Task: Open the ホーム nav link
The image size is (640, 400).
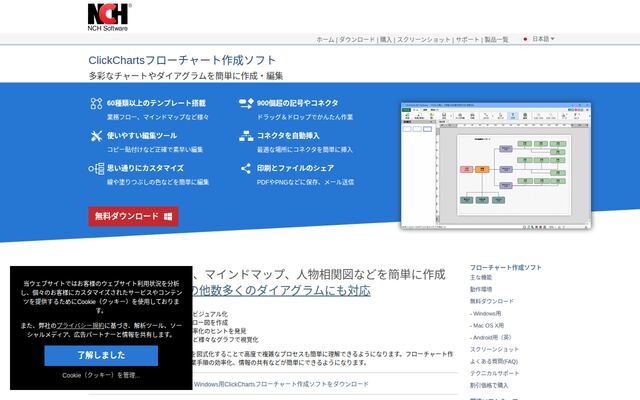Action: [325, 40]
